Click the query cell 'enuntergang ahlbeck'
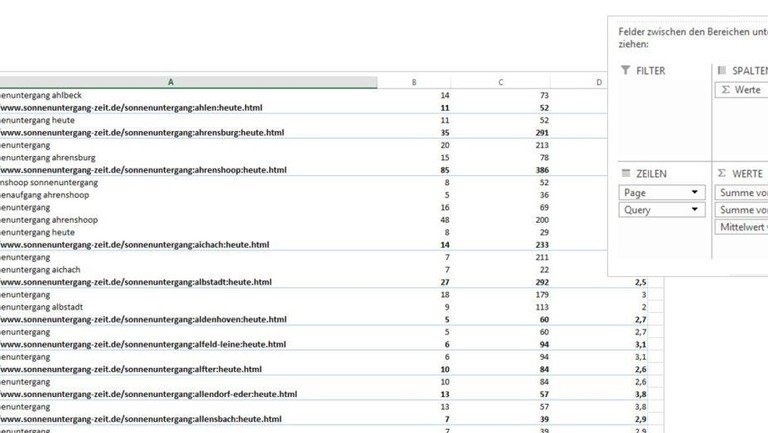Image resolution: width=768 pixels, height=433 pixels. pyautogui.click(x=41, y=96)
